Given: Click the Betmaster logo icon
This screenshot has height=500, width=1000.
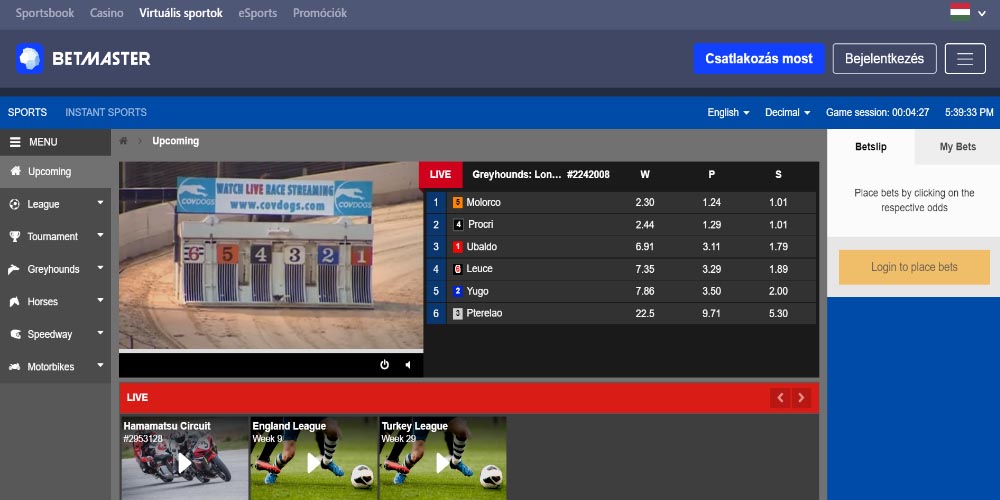Looking at the screenshot, I should [30, 59].
